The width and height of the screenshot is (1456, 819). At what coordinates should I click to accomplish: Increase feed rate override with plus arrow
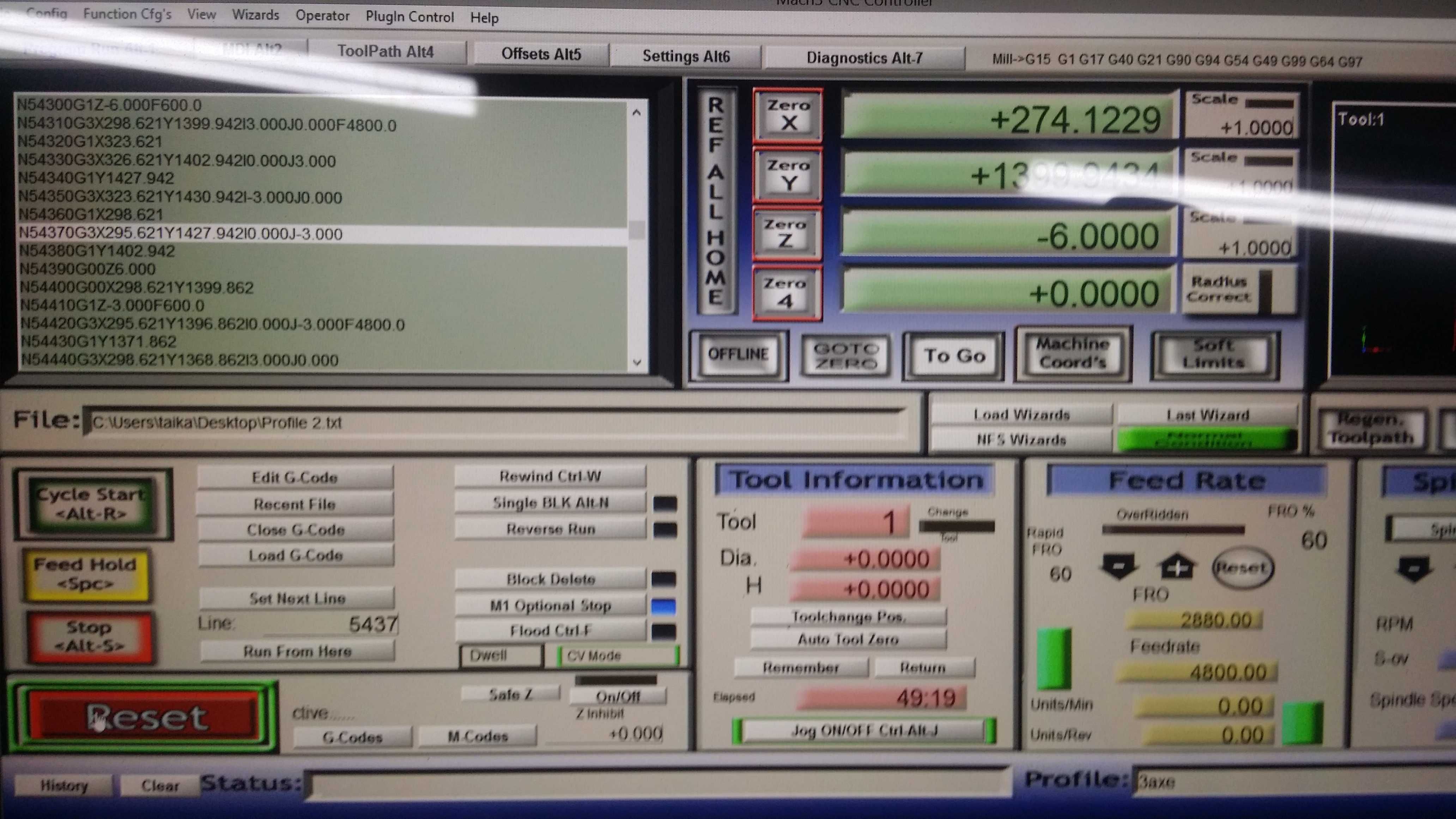coord(1176,566)
